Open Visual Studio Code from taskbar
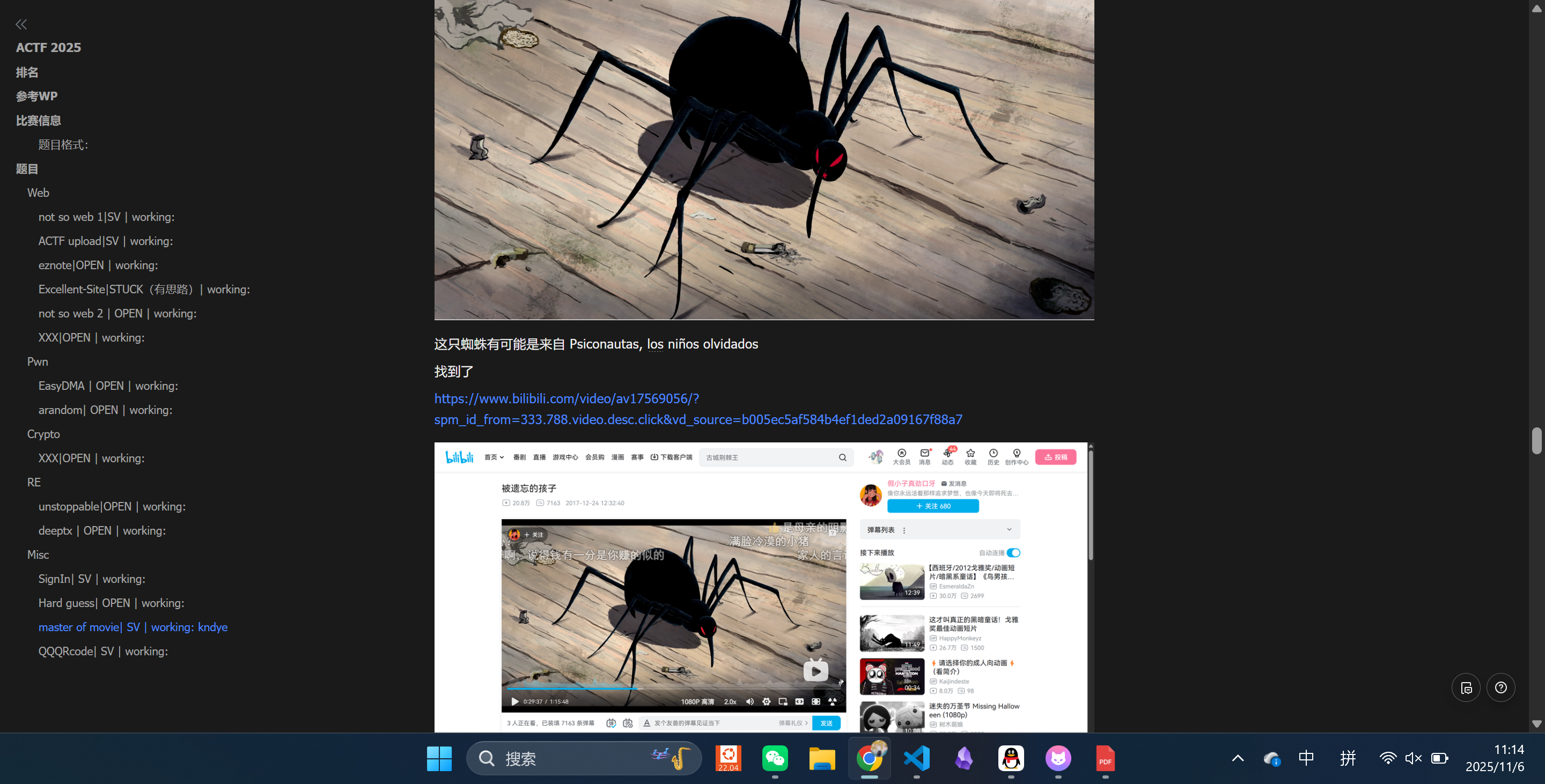The width and height of the screenshot is (1545, 784). click(916, 758)
